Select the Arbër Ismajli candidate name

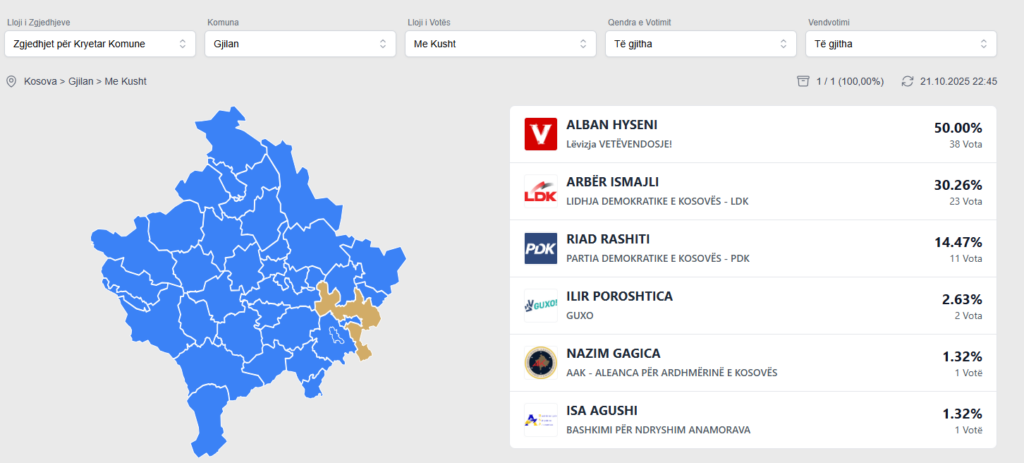(x=612, y=183)
